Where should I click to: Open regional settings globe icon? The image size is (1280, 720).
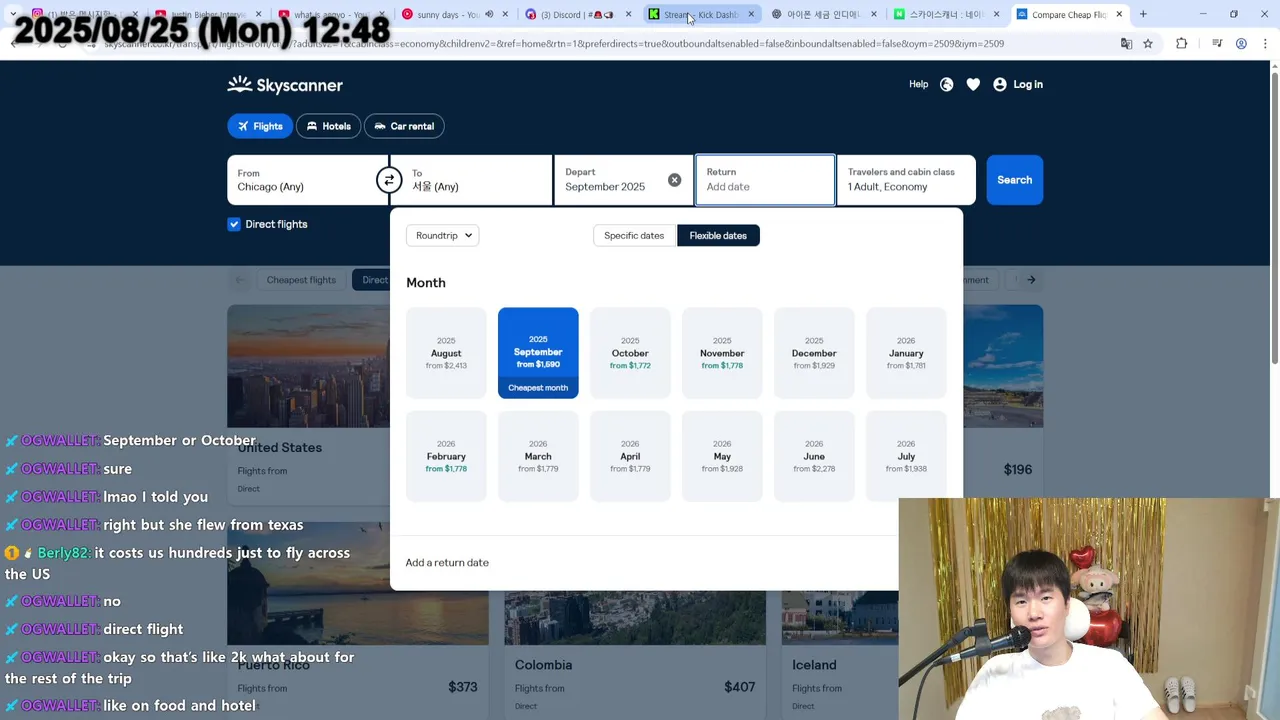(946, 85)
